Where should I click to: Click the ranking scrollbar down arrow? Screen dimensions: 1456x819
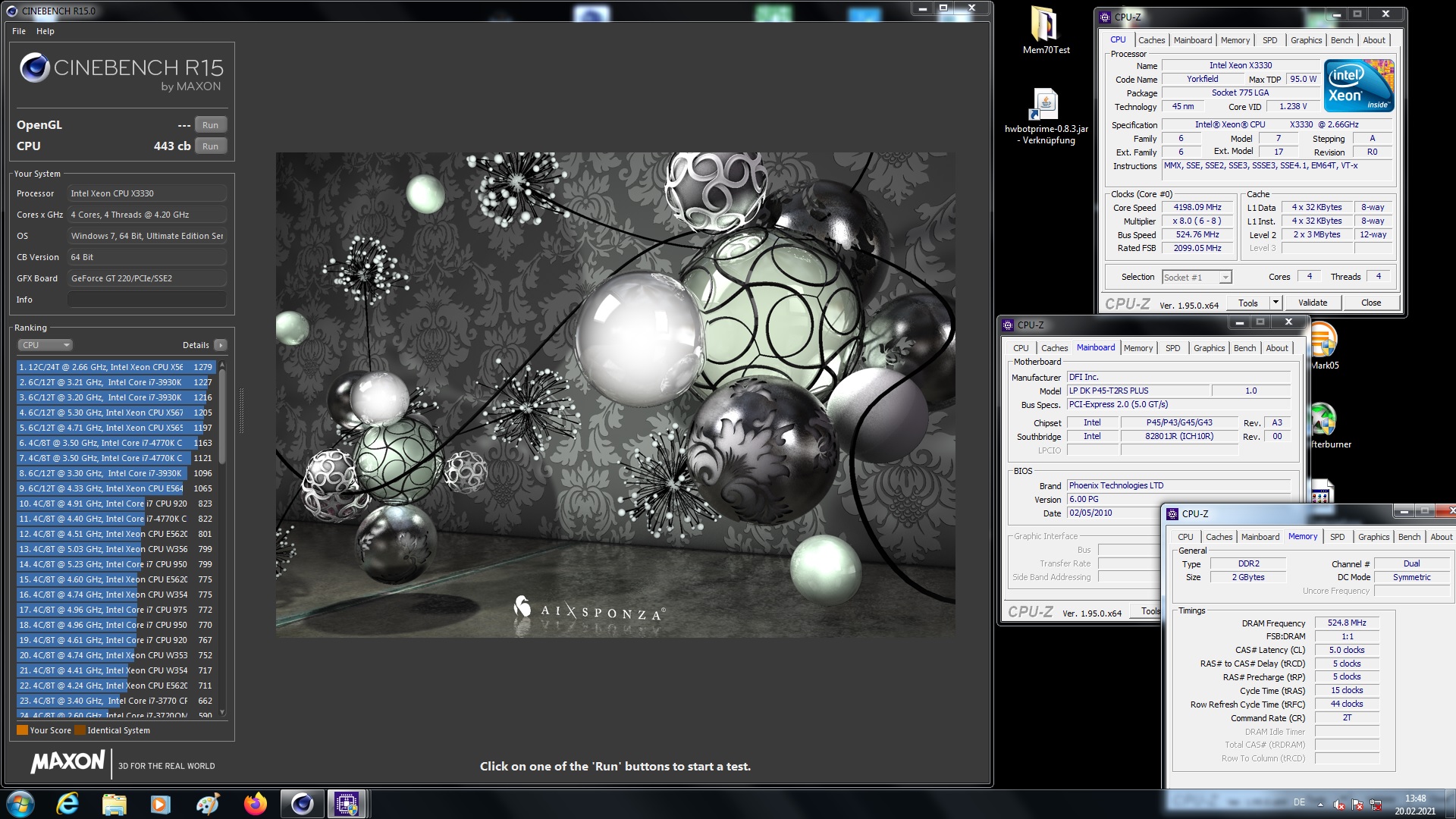point(222,712)
